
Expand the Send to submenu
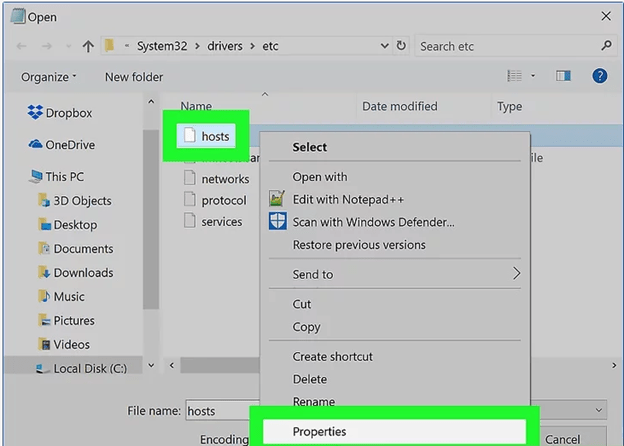click(x=395, y=274)
